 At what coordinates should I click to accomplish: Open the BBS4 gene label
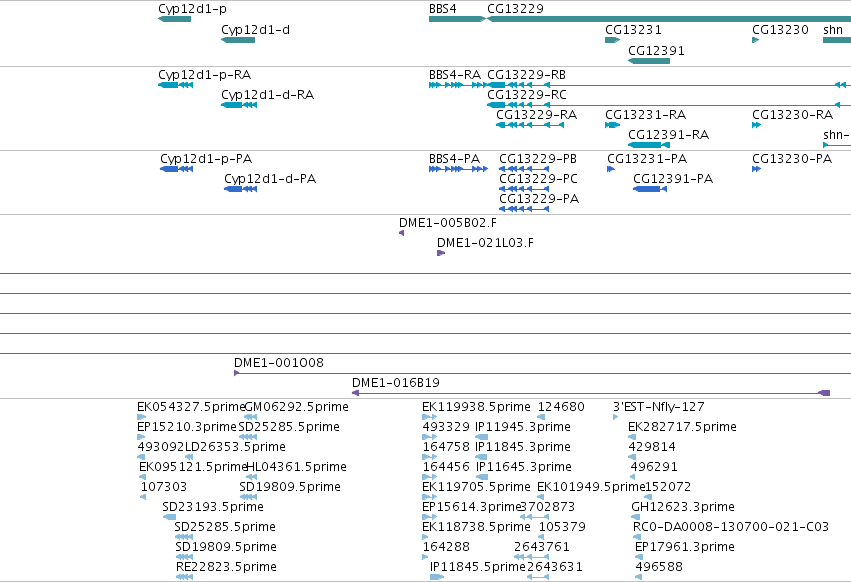pos(442,9)
